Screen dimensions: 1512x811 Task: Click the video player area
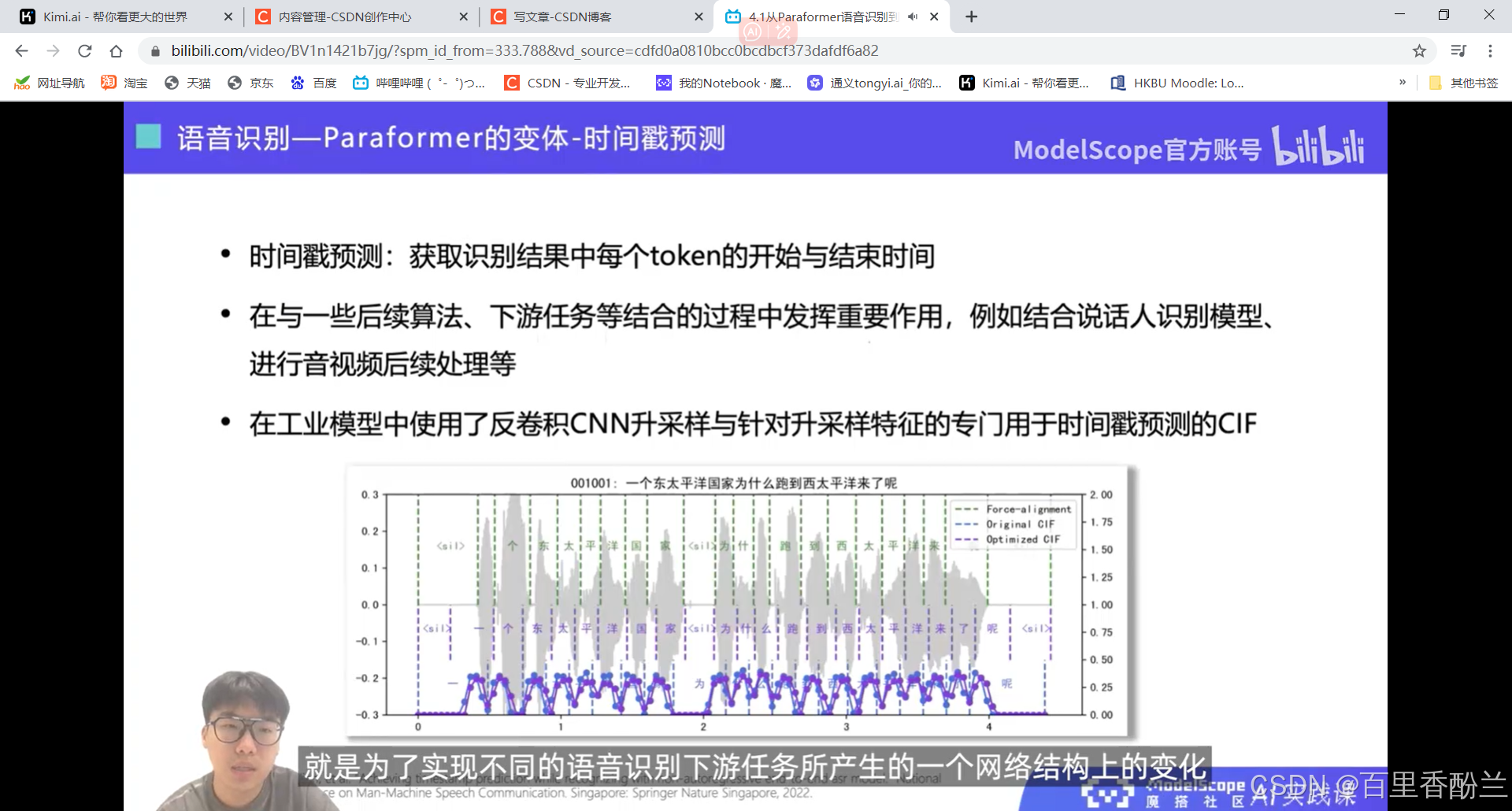point(755,456)
